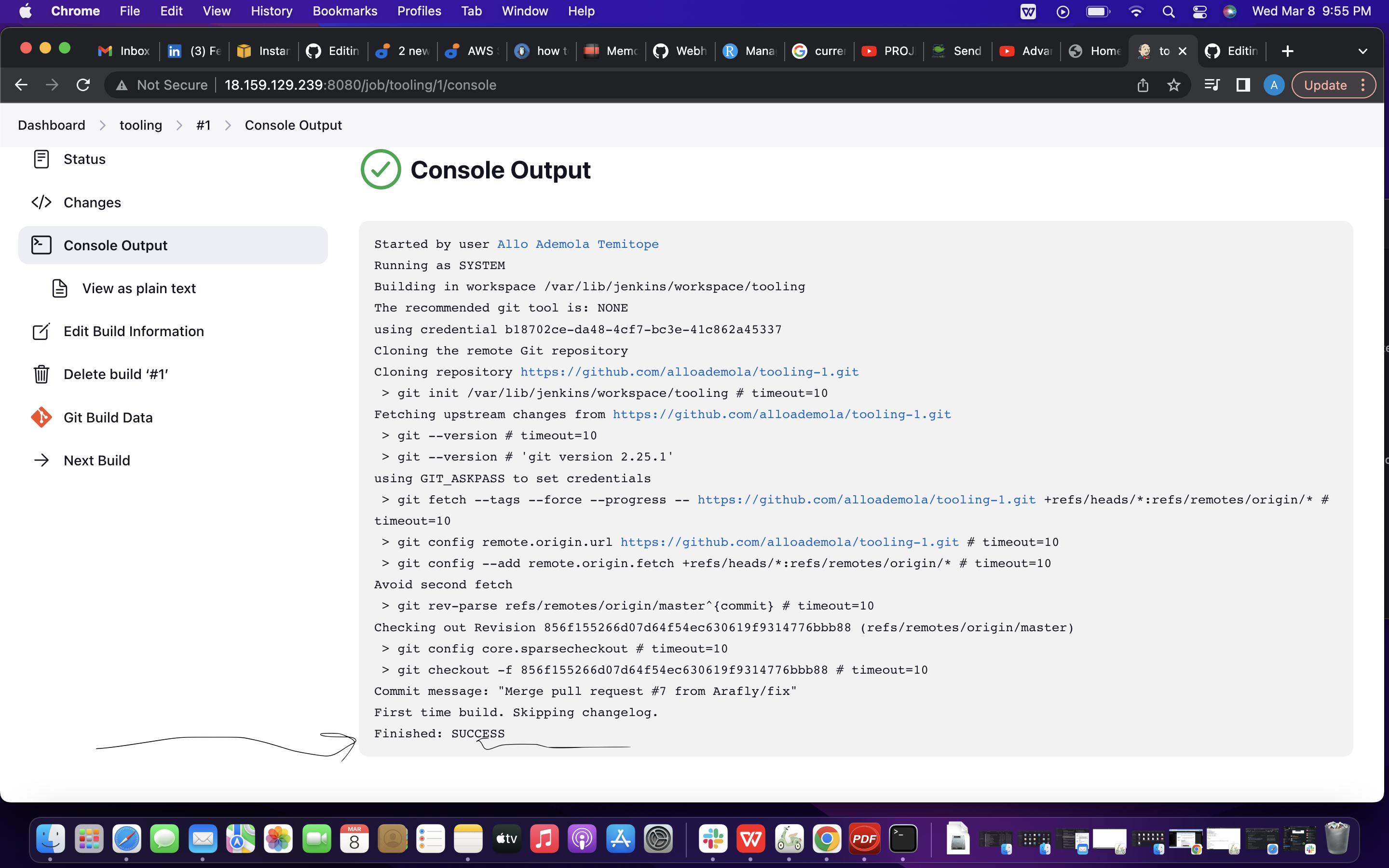The height and width of the screenshot is (868, 1389).
Task: Share the page using the share icon
Action: pyautogui.click(x=1142, y=85)
